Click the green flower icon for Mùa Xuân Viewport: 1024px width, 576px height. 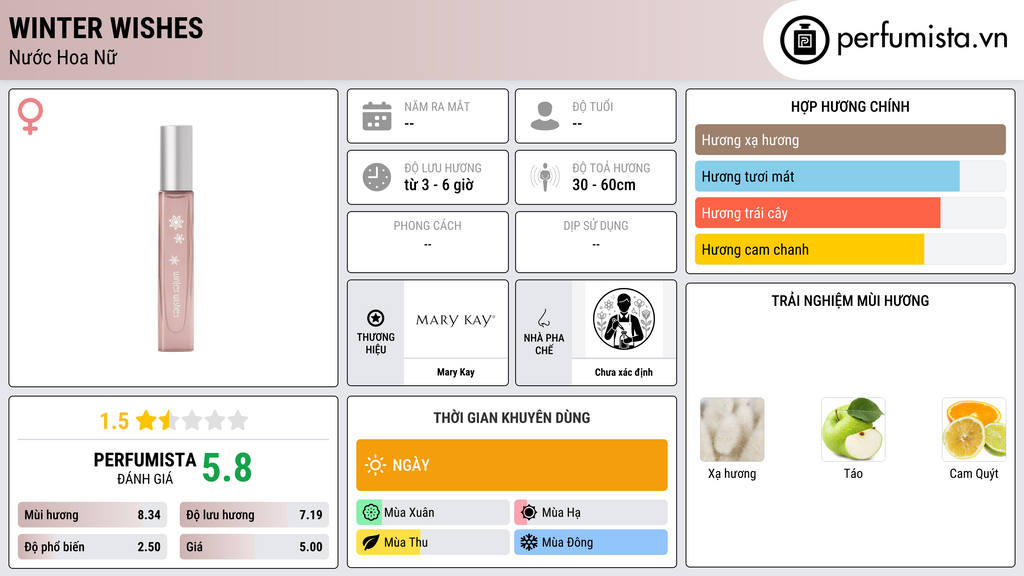[x=371, y=513]
